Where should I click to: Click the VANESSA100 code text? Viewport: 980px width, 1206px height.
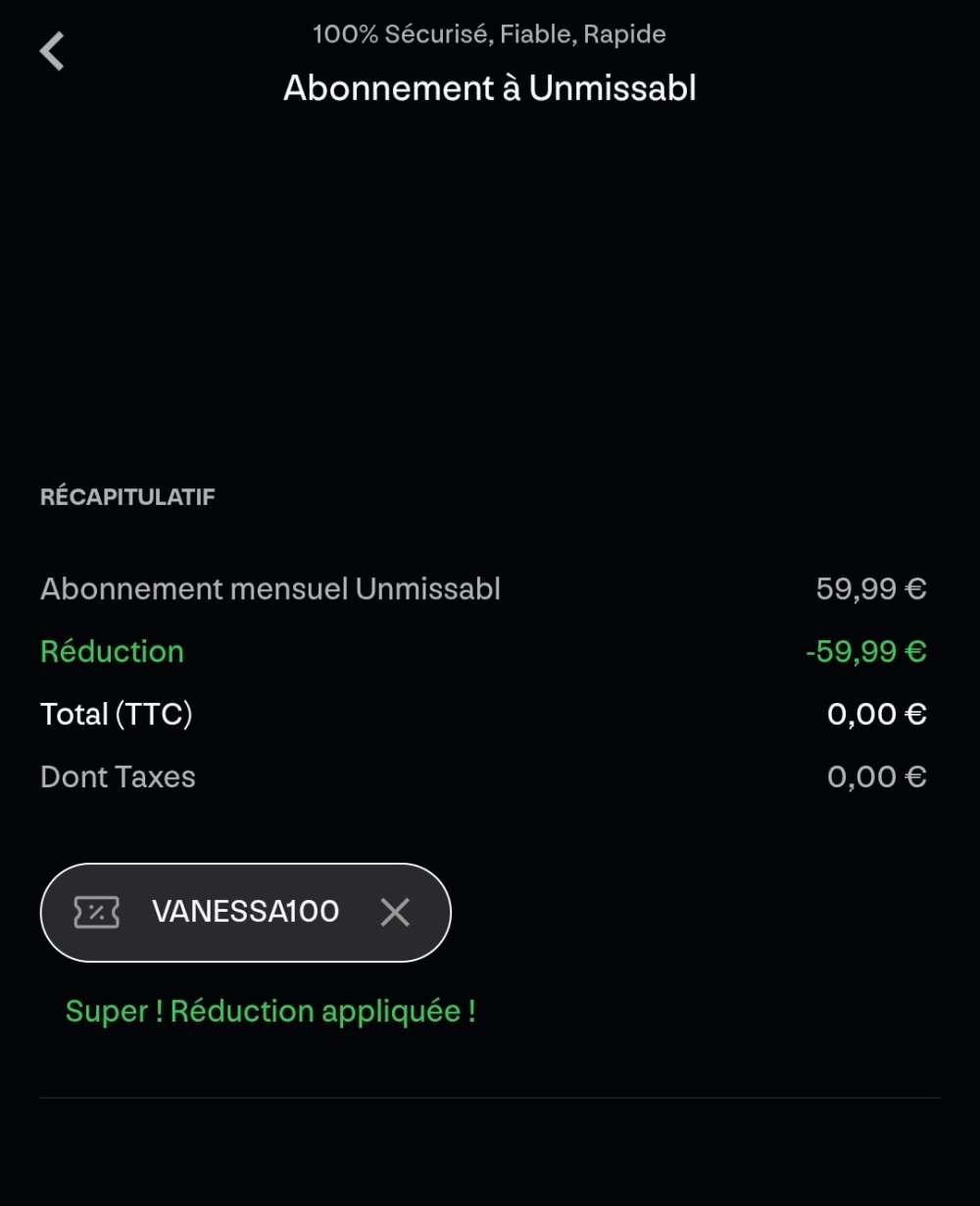click(245, 912)
